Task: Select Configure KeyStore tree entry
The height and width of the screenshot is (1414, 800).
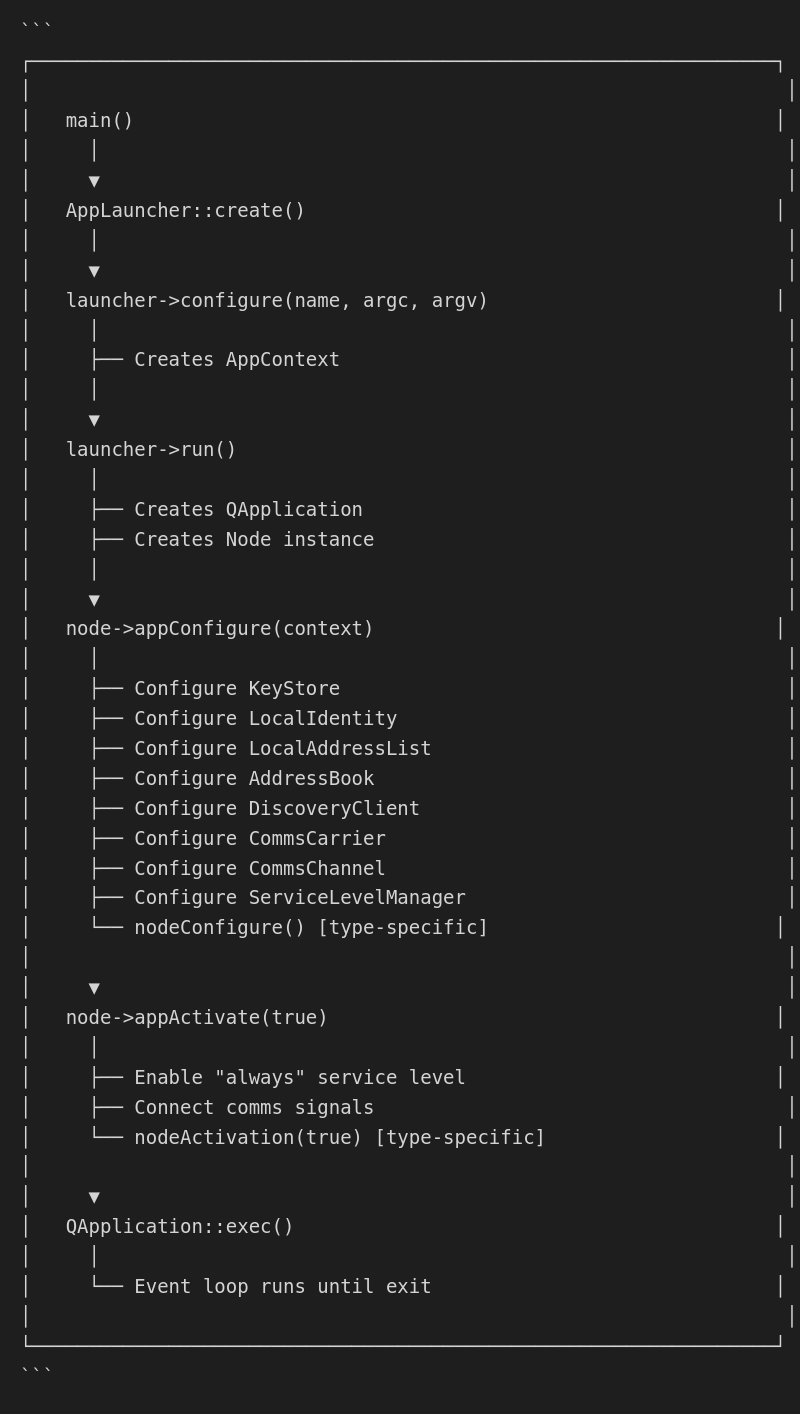Action: click(x=237, y=689)
